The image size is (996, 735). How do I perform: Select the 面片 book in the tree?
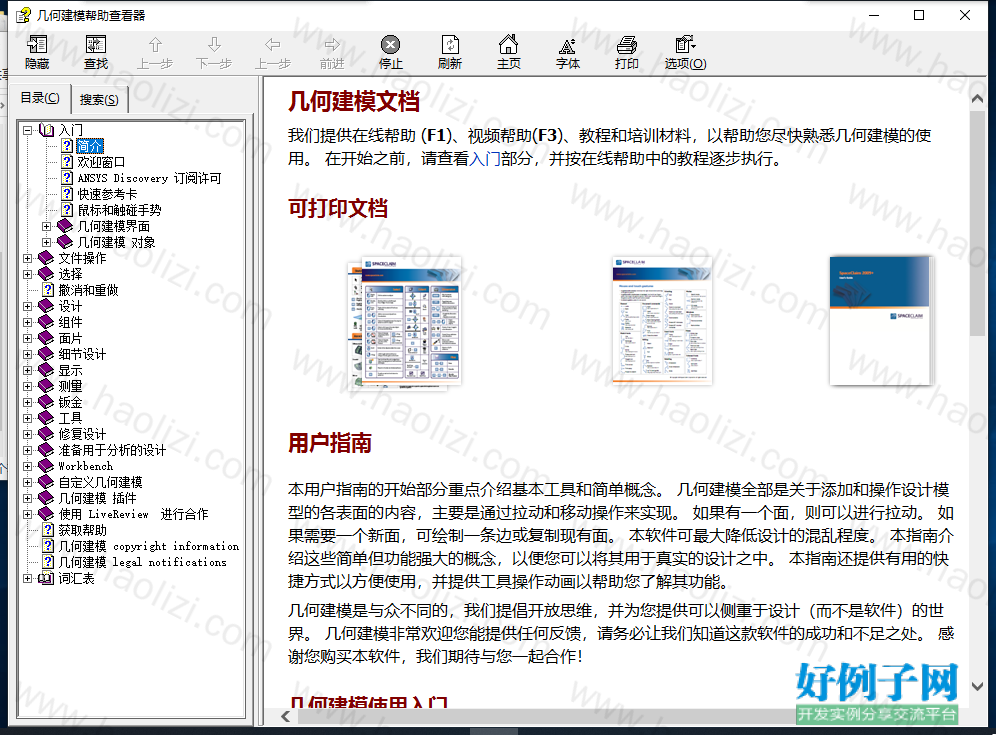pyautogui.click(x=70, y=338)
